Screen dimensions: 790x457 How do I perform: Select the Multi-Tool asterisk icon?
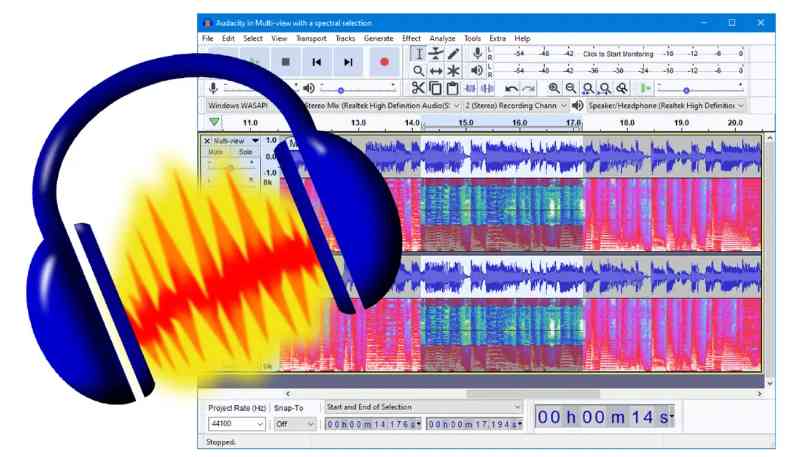pyautogui.click(x=453, y=71)
